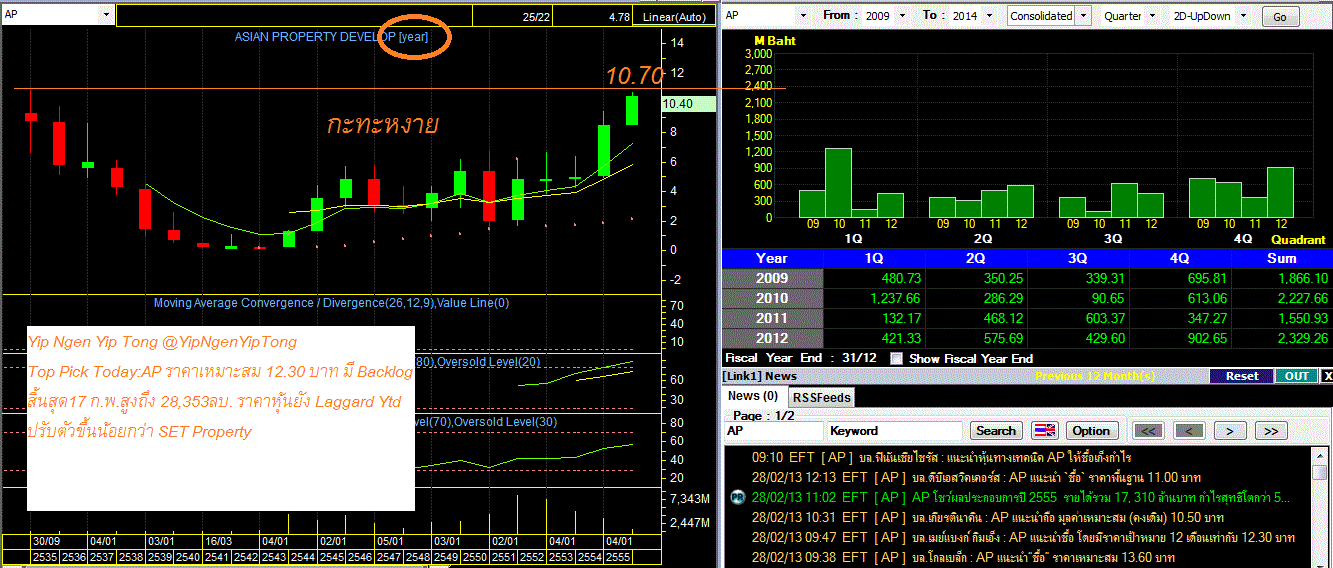Viewport: 1333px width, 568px height.
Task: Click the Moving Average Convergence / Divergence indicator title
Action: 331,303
